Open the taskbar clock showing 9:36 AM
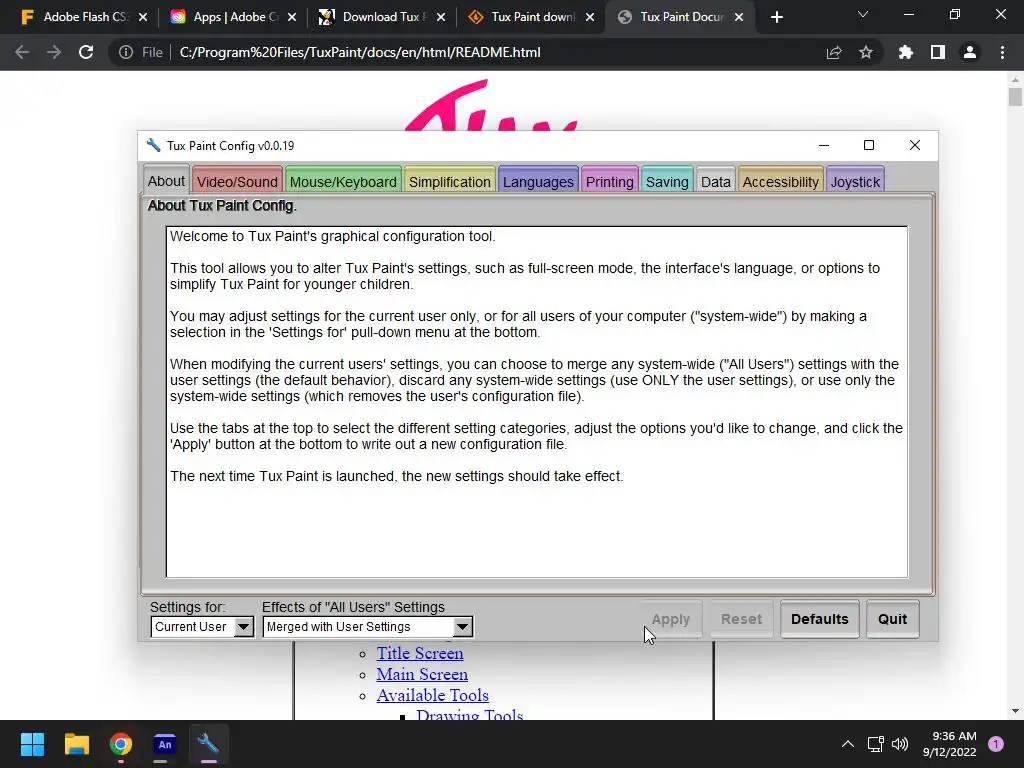This screenshot has height=768, width=1024. coord(950,744)
